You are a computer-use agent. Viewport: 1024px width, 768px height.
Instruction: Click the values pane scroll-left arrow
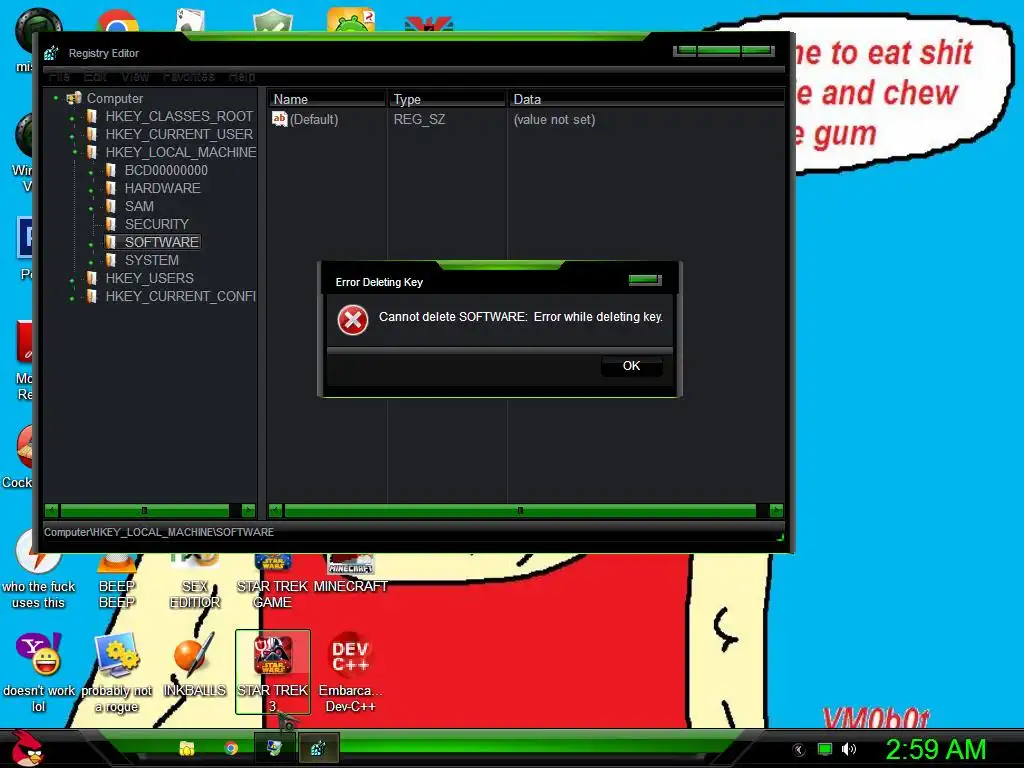coord(276,511)
